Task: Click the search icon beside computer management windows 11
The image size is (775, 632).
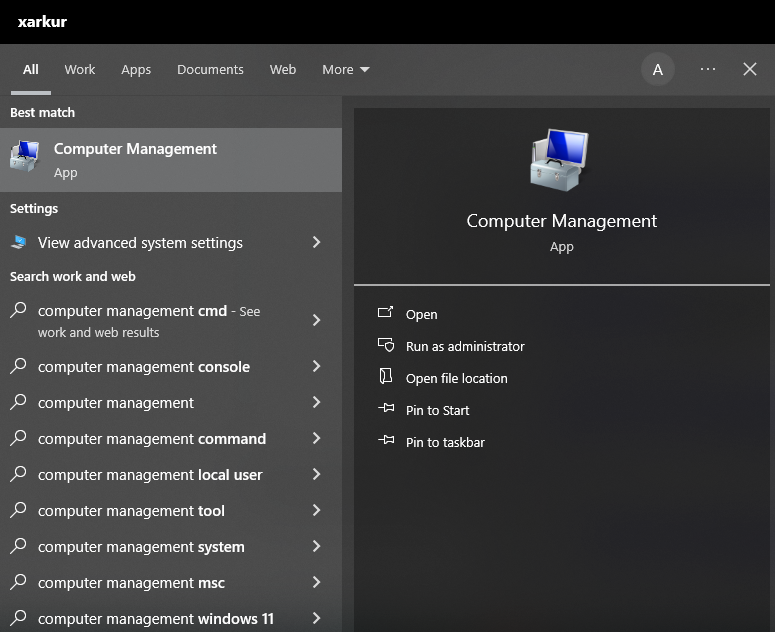Action: pyautogui.click(x=18, y=618)
